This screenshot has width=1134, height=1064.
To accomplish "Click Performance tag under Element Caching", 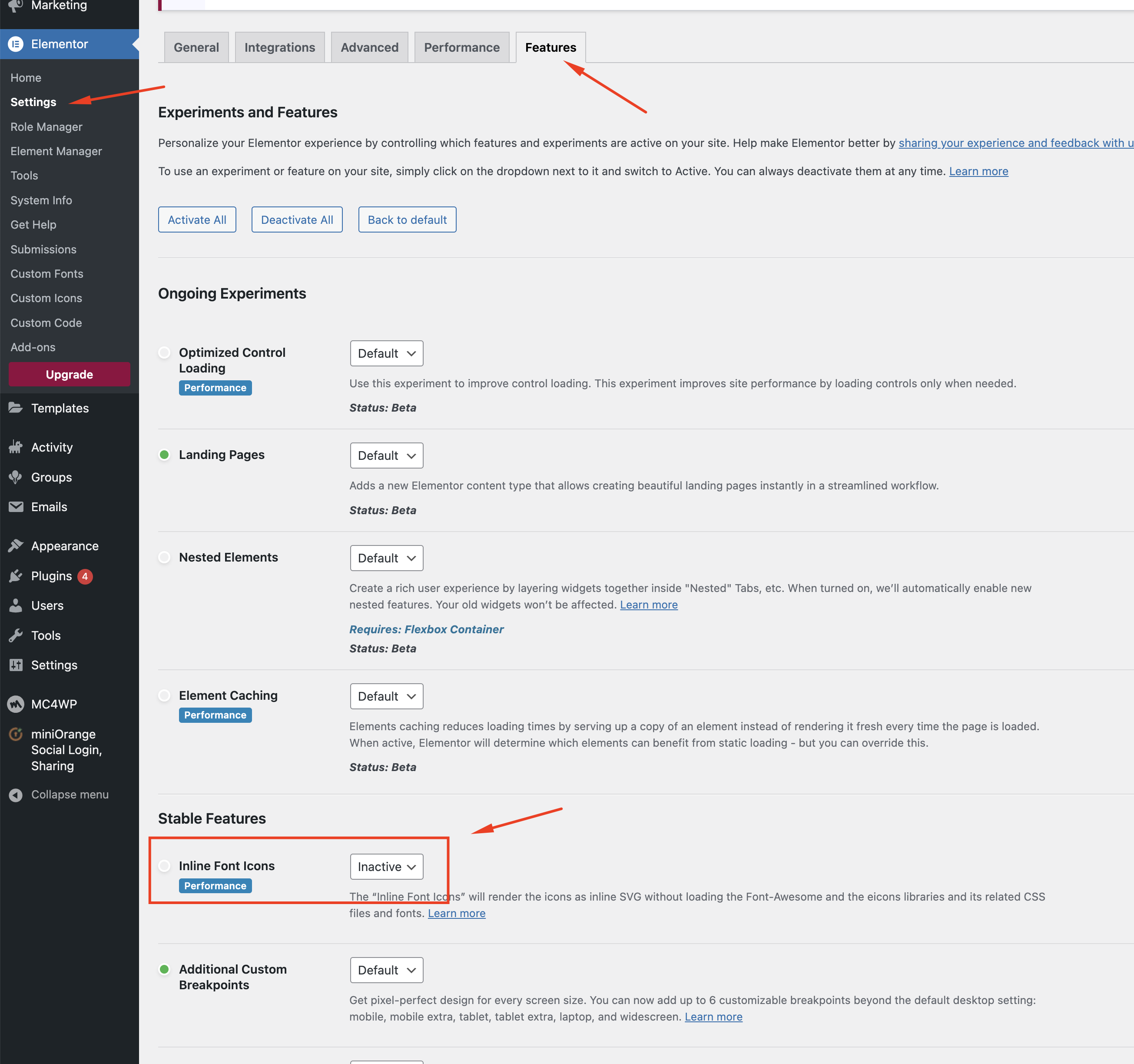I will [x=215, y=715].
